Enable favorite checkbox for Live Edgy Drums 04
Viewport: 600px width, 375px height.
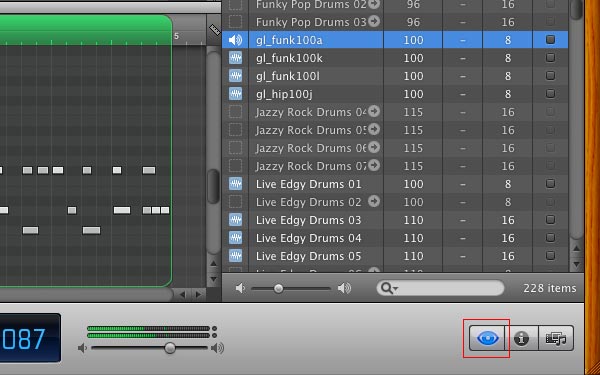(550, 237)
